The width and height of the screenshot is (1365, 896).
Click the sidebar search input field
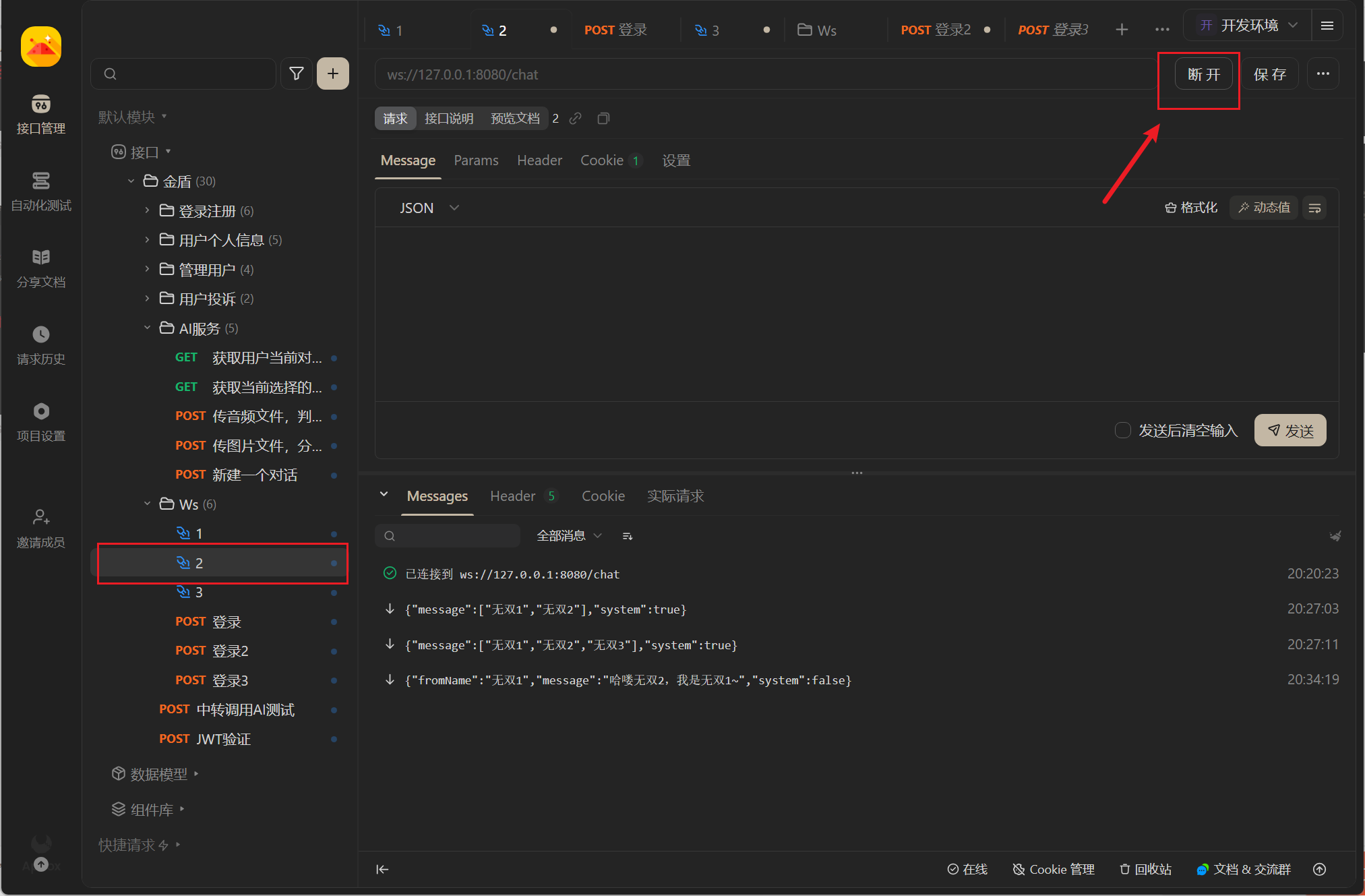click(189, 73)
